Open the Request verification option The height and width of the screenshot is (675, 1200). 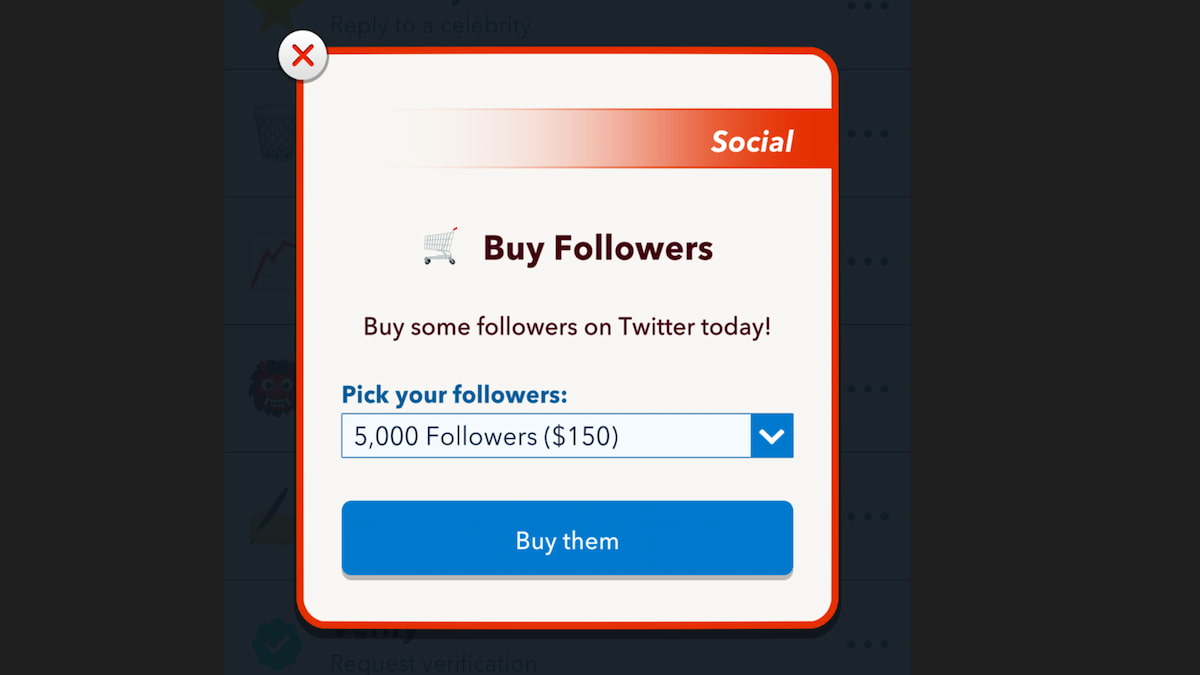pos(434,662)
